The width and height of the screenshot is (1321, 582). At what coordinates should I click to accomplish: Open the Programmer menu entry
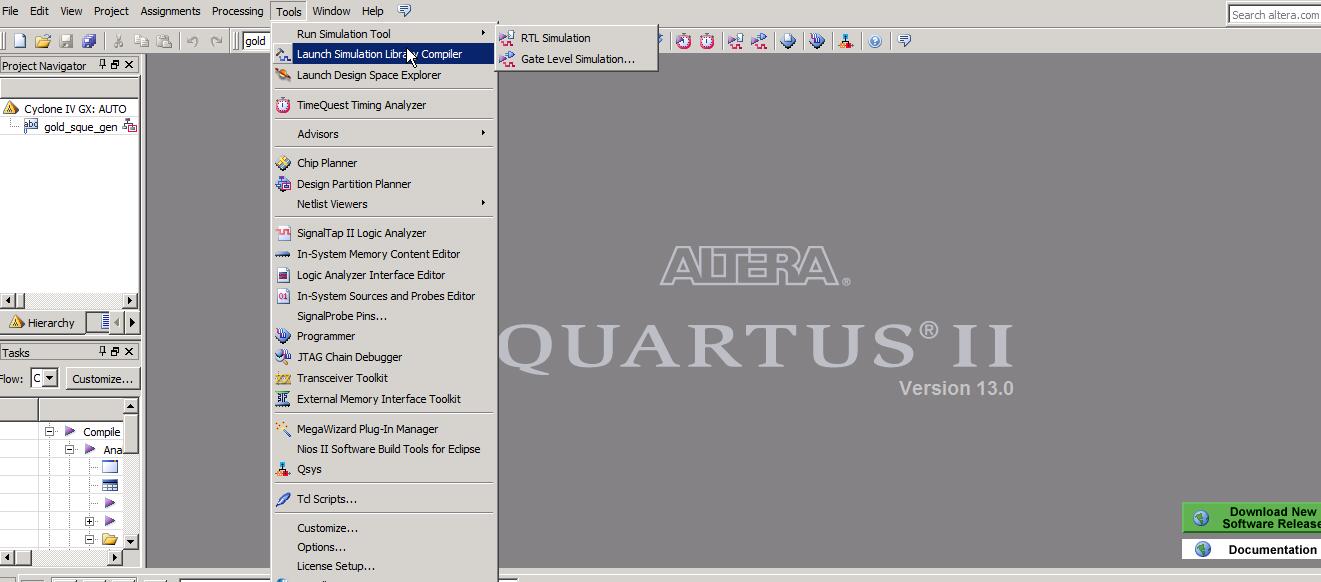click(384, 336)
